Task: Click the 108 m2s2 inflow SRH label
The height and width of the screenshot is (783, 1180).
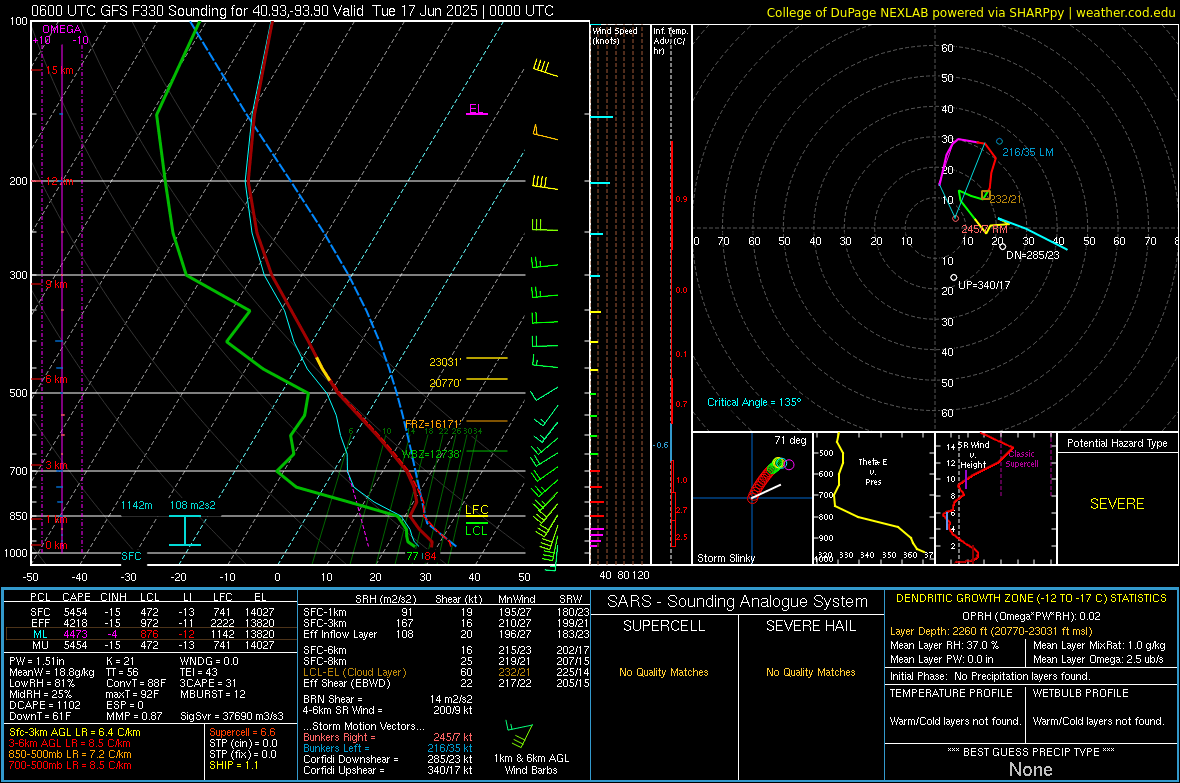Action: [x=193, y=505]
